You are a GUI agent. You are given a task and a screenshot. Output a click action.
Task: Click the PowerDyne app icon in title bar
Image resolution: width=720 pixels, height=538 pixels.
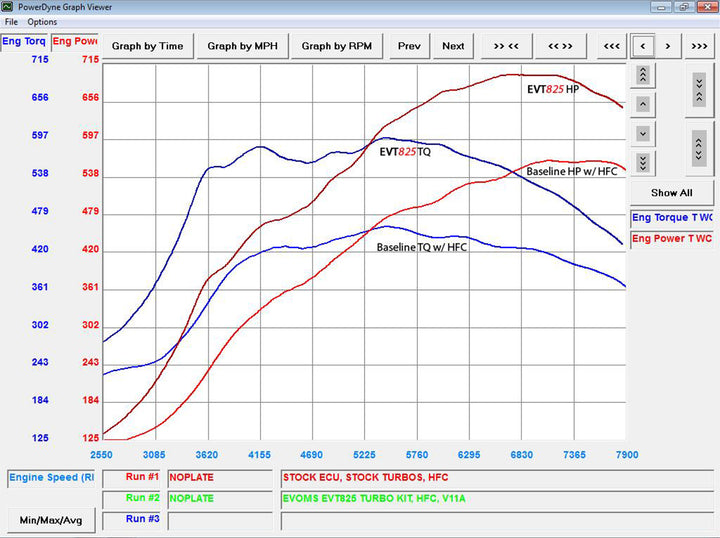click(x=7, y=6)
